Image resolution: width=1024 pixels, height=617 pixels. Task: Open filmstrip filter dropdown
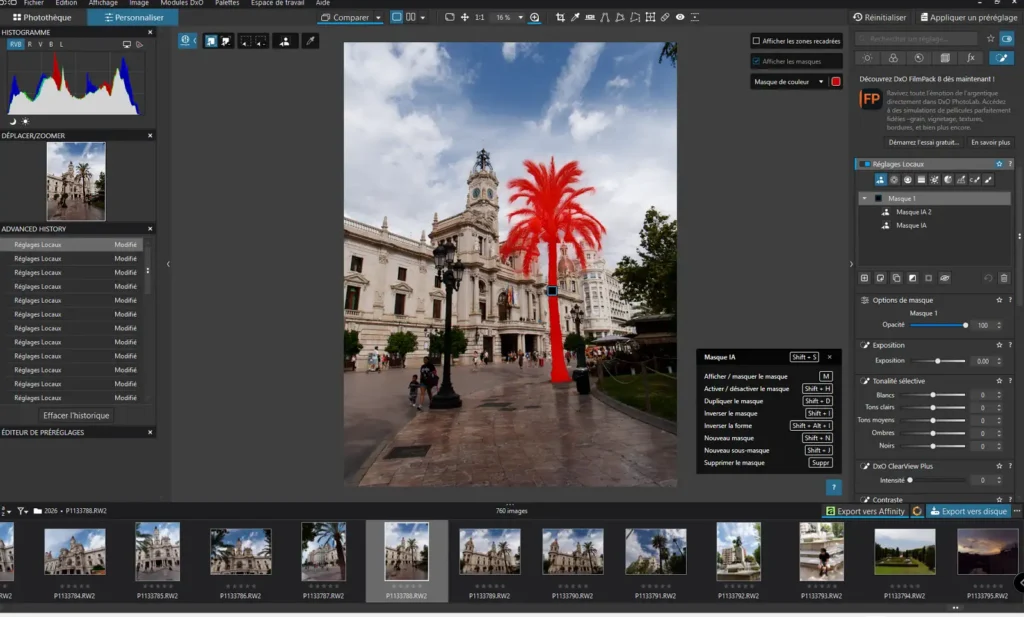pyautogui.click(x=23, y=511)
